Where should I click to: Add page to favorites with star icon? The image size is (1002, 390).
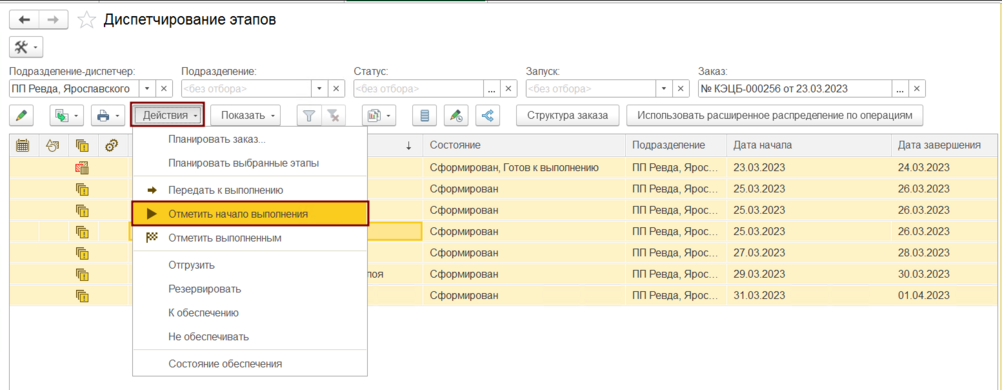tap(86, 20)
